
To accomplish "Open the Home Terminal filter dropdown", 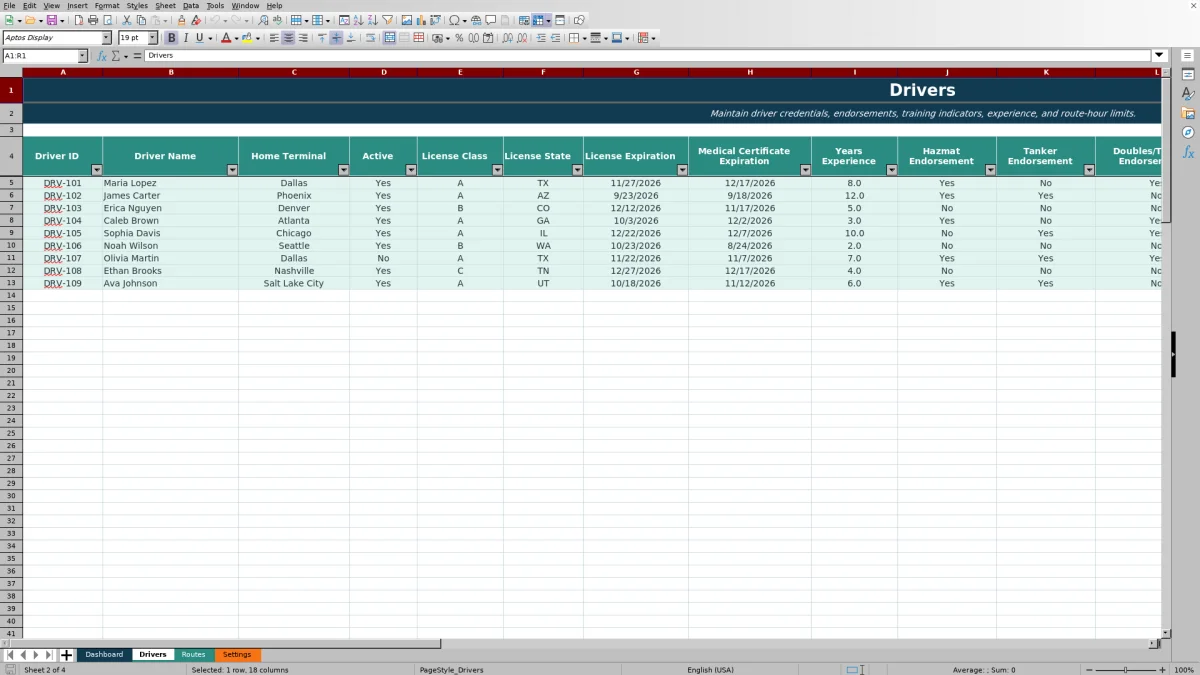I will (344, 170).
